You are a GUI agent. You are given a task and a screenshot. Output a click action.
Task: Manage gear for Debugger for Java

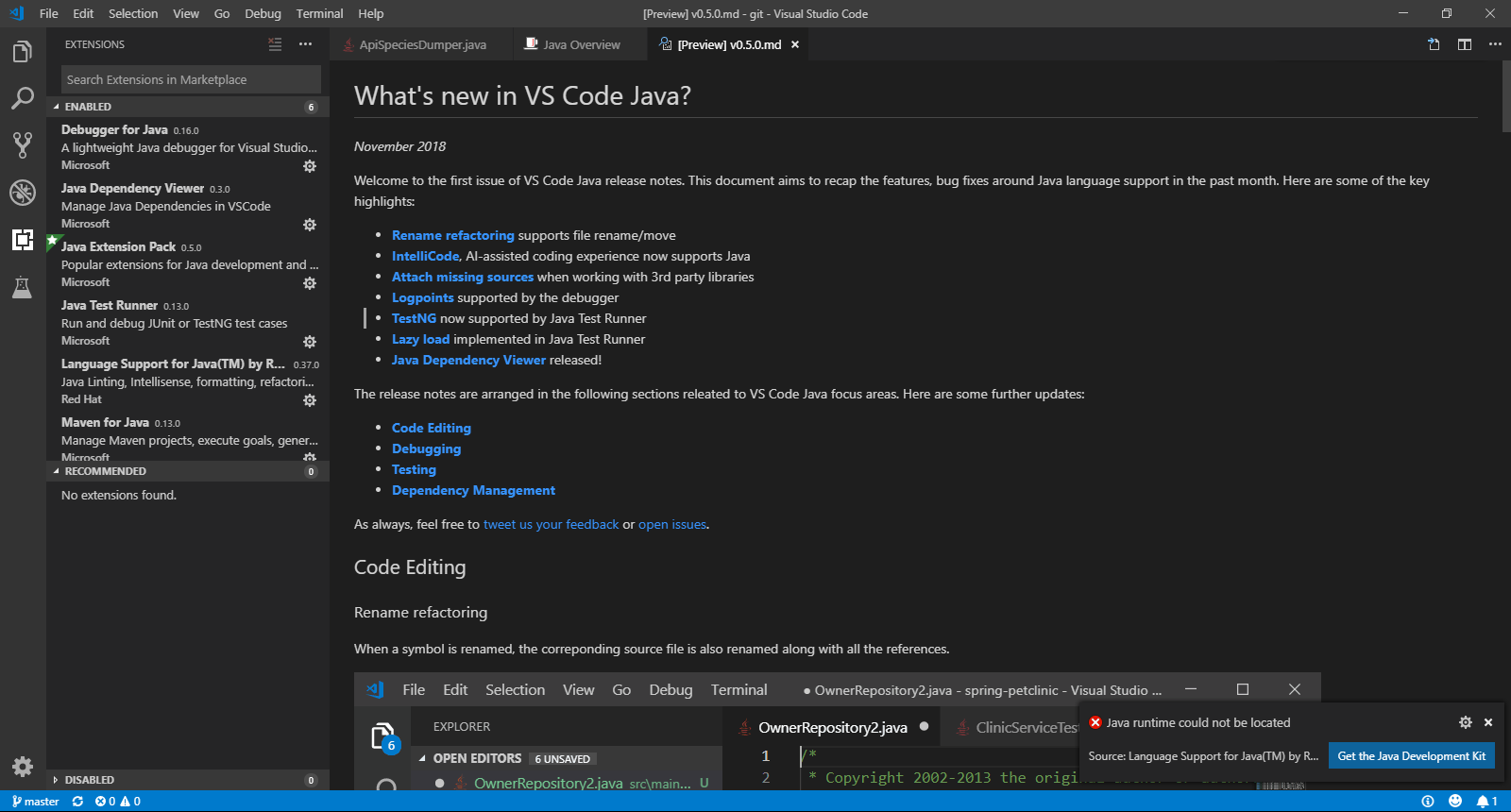point(309,166)
